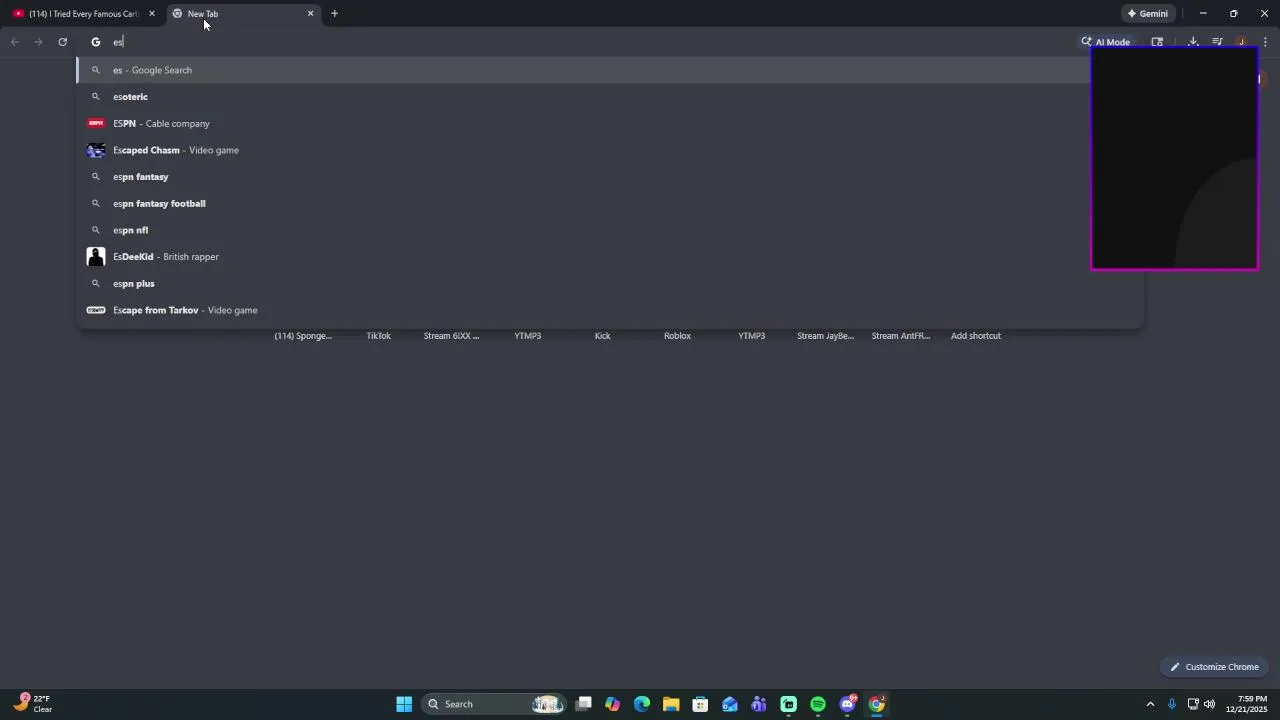Open the Kick shortcut

point(602,336)
